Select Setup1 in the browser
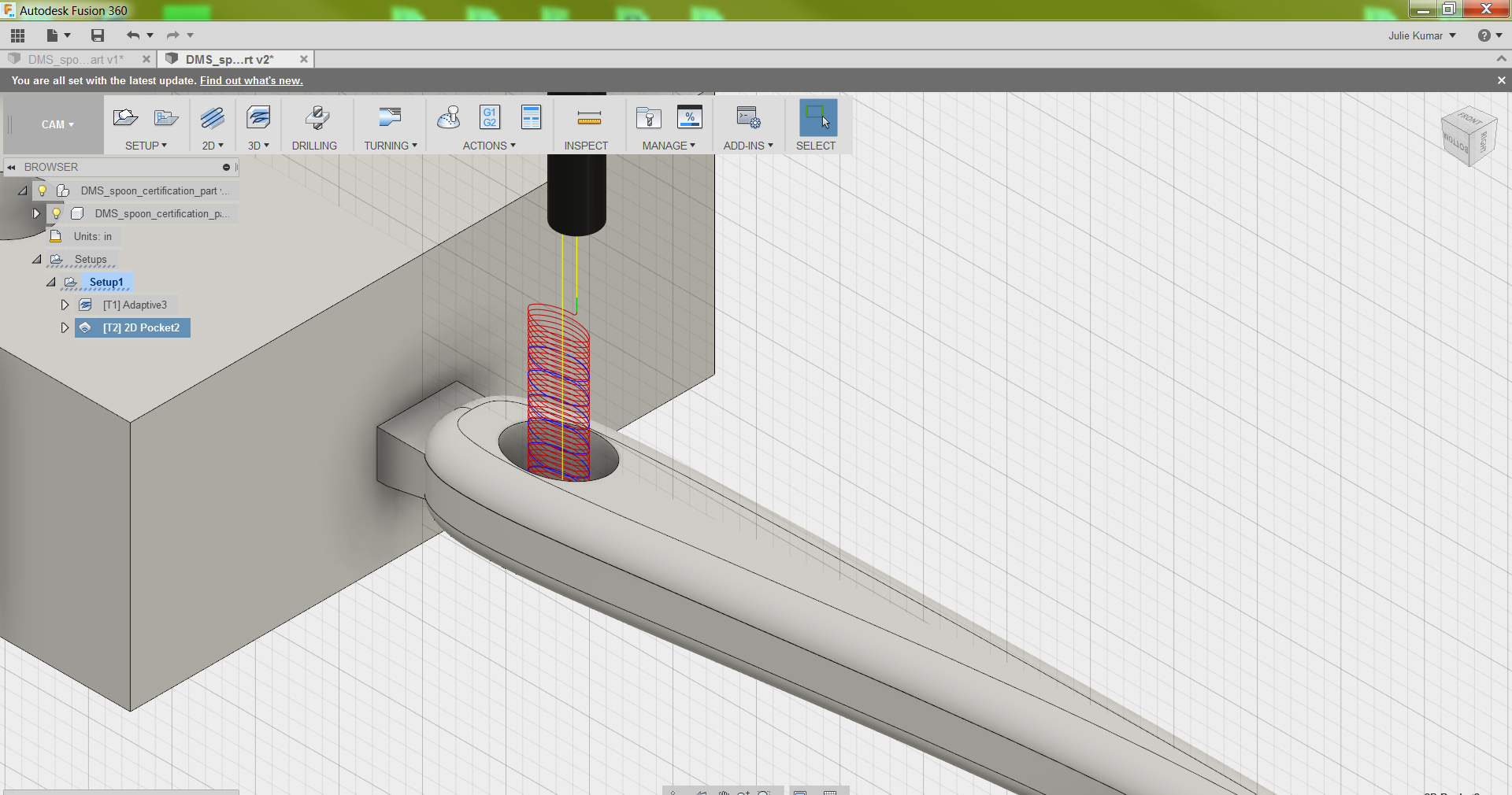 [106, 282]
